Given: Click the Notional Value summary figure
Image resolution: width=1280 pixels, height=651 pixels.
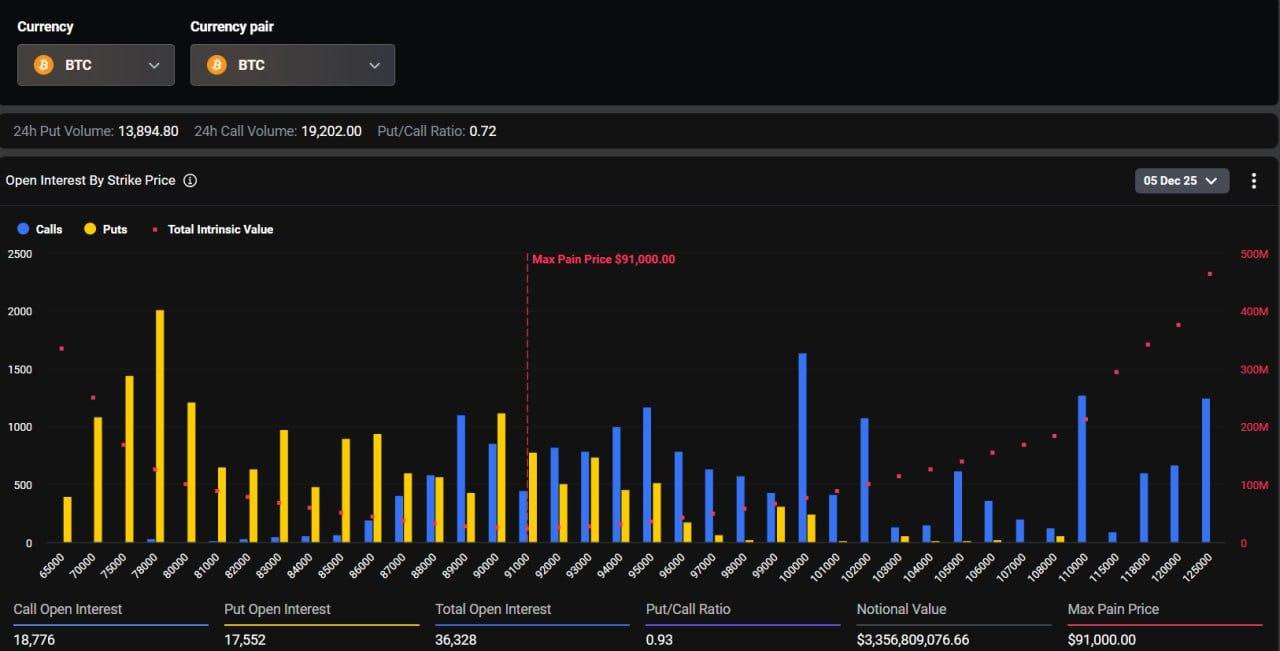Looking at the screenshot, I should tap(912, 639).
